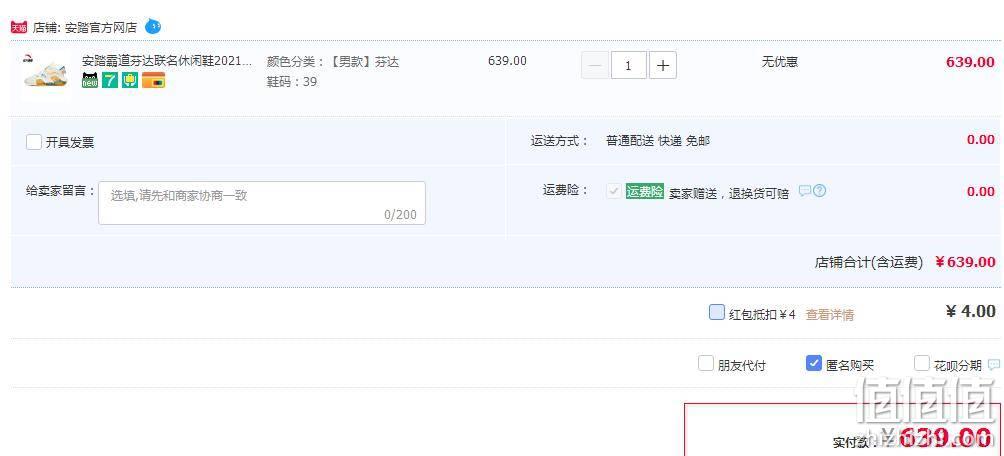This screenshot has height=456, width=1004.
Task: Open the blue Wangwang chat icon
Action: pyautogui.click(x=152, y=26)
